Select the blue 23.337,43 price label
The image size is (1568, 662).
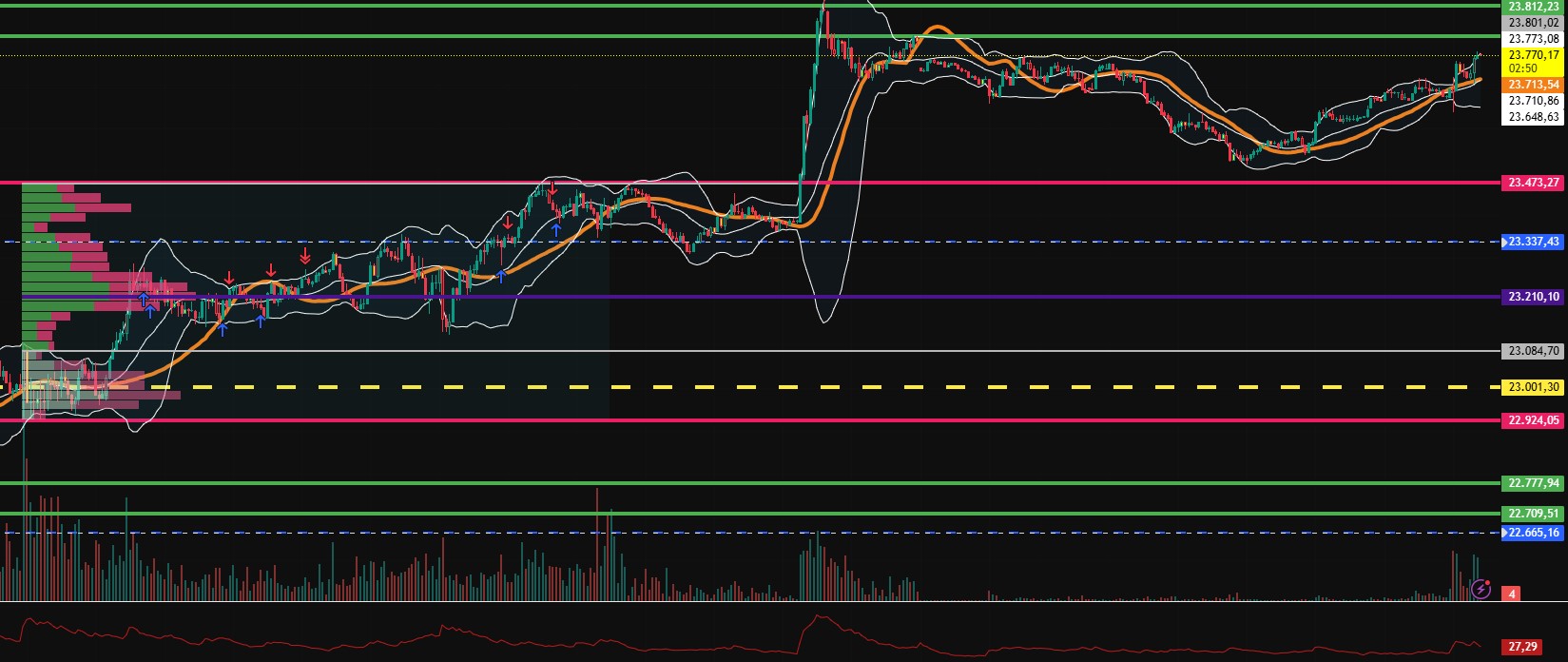coord(1533,243)
